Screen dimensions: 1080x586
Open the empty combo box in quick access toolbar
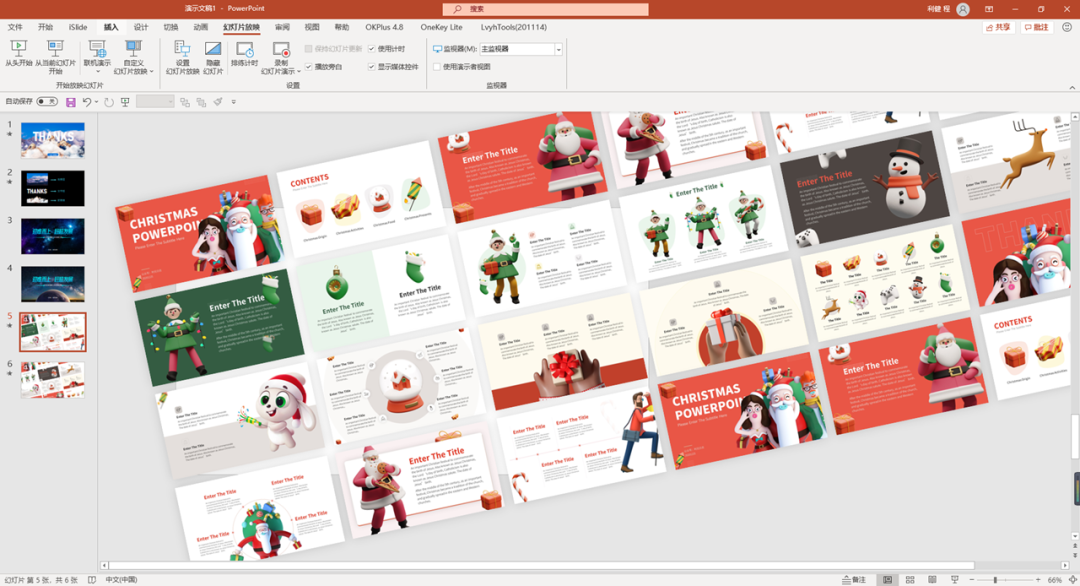(155, 102)
